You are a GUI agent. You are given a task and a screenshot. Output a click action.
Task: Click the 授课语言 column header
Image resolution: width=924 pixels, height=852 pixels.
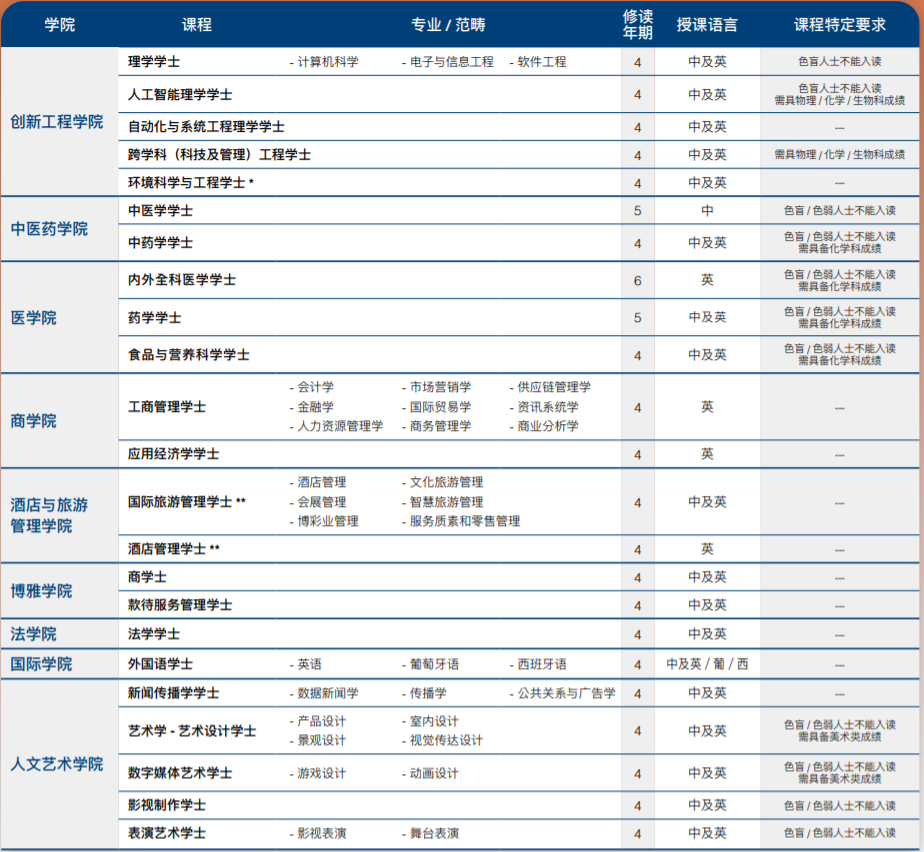point(707,25)
